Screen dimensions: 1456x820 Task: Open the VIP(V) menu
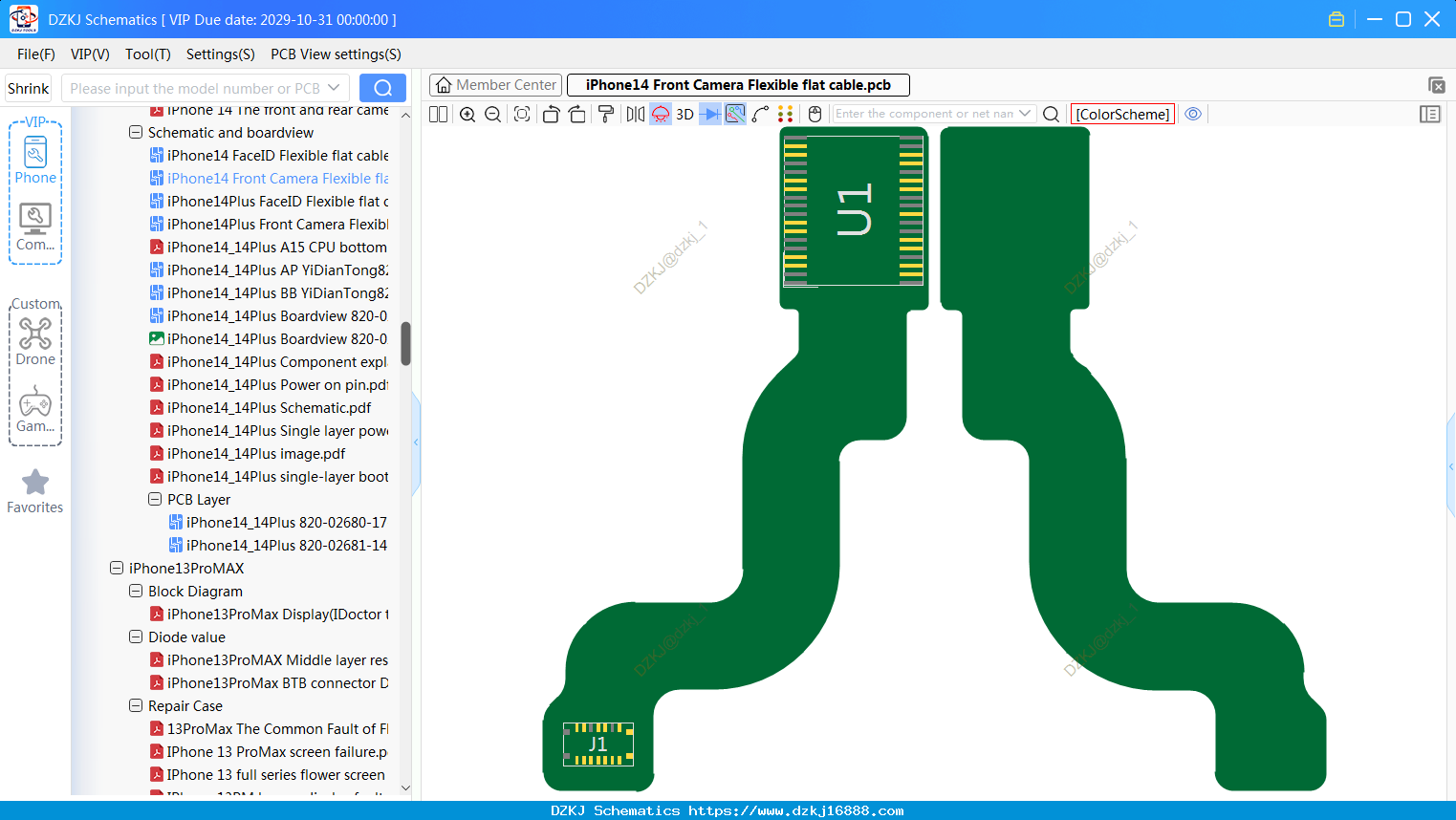point(90,54)
